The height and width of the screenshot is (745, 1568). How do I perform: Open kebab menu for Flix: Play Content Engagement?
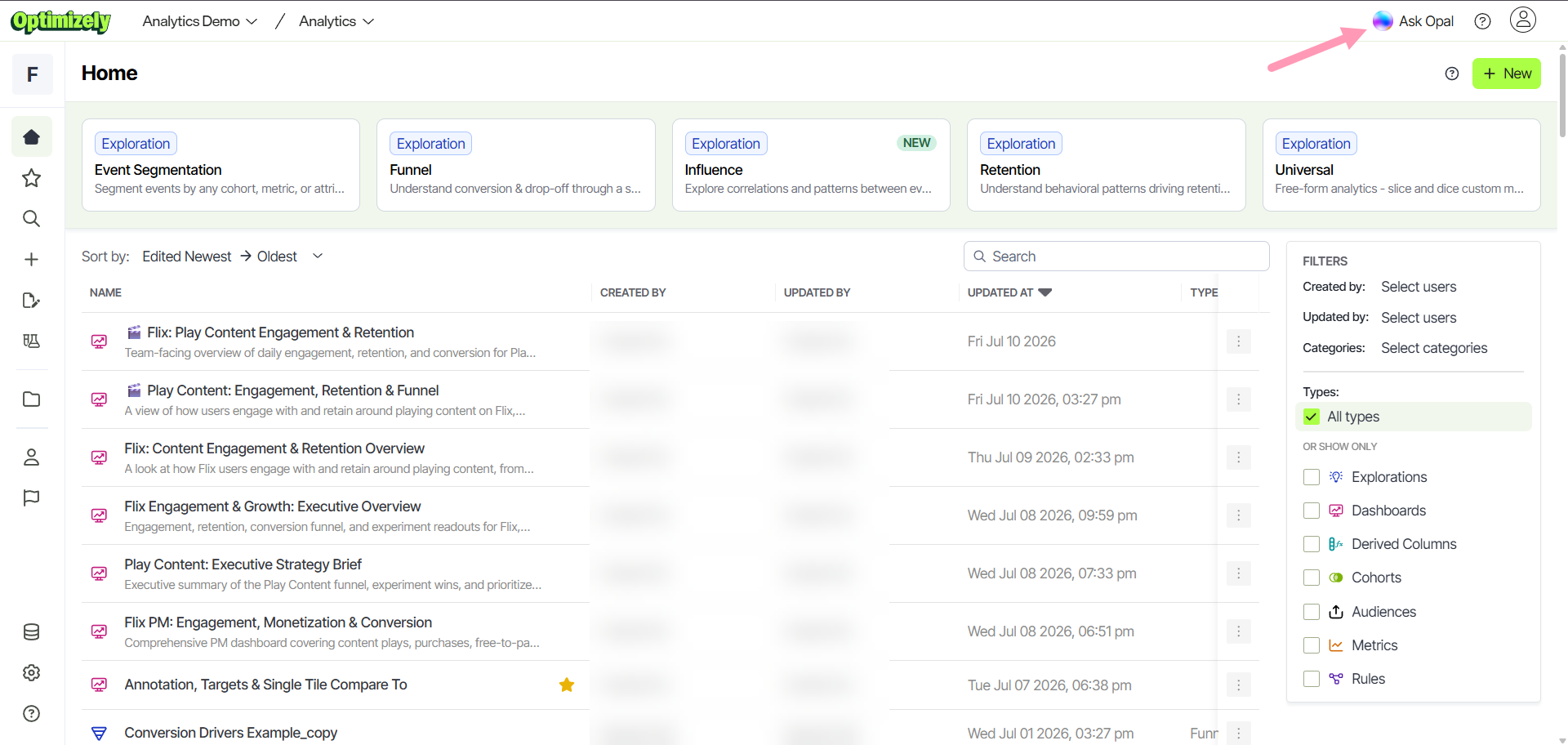(x=1239, y=341)
